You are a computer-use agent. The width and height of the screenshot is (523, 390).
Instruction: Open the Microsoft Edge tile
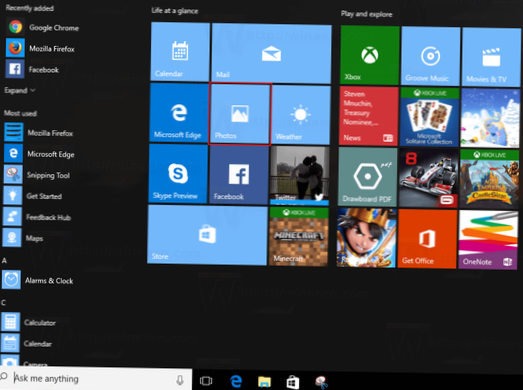coord(179,113)
